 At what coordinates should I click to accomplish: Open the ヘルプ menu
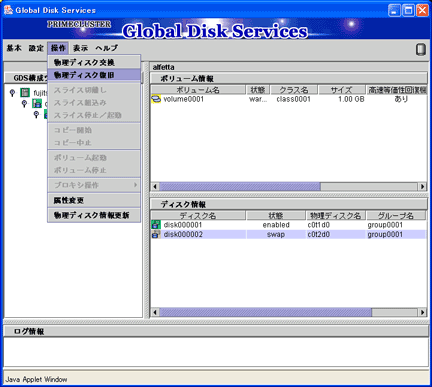[x=106, y=48]
